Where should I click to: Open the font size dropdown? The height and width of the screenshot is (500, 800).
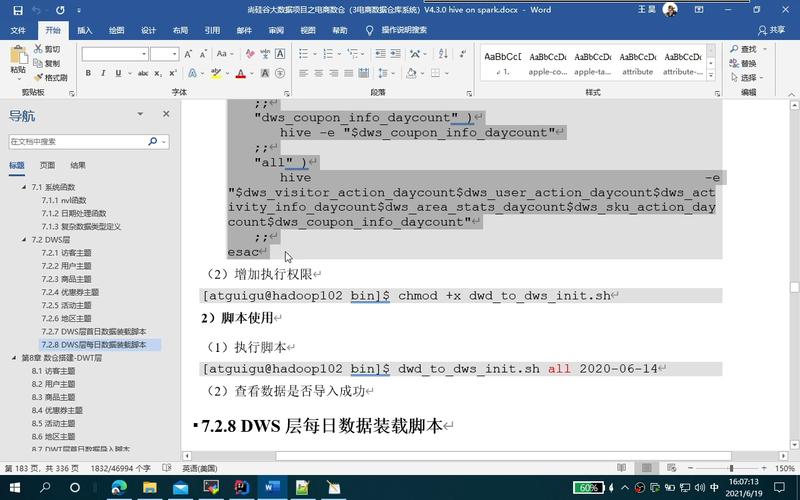pos(174,54)
